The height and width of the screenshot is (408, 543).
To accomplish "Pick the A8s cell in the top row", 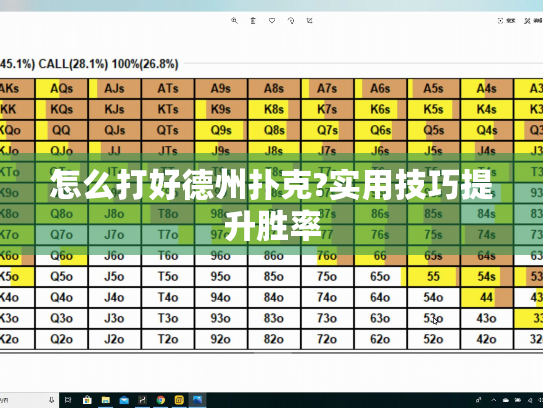I will pyautogui.click(x=274, y=89).
